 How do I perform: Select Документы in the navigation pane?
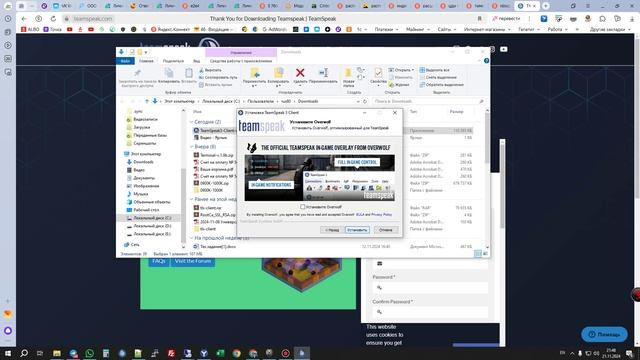coord(141,178)
